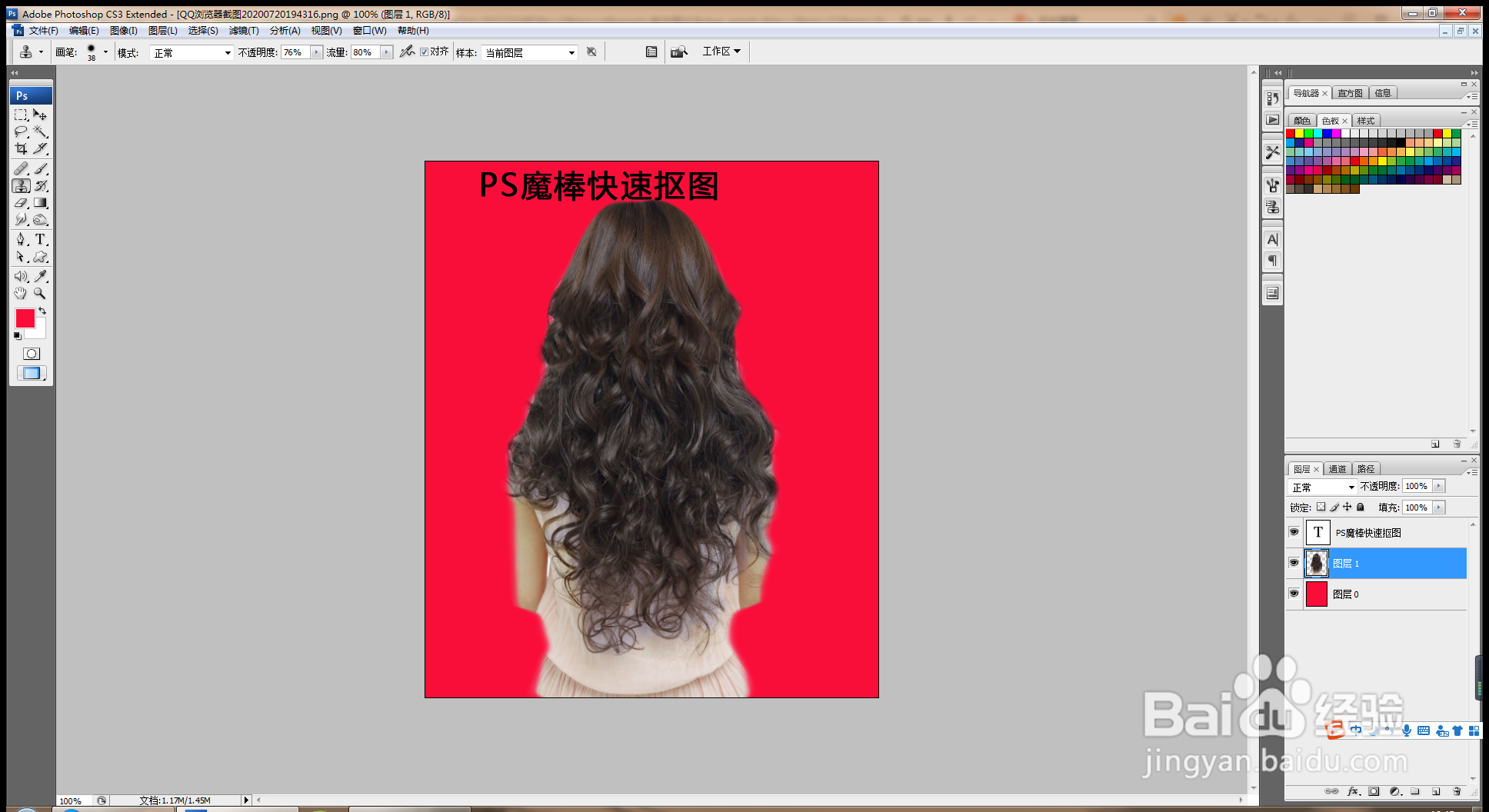Viewport: 1489px width, 812px height.
Task: Open the 样本 sample dropdown
Action: pyautogui.click(x=529, y=52)
